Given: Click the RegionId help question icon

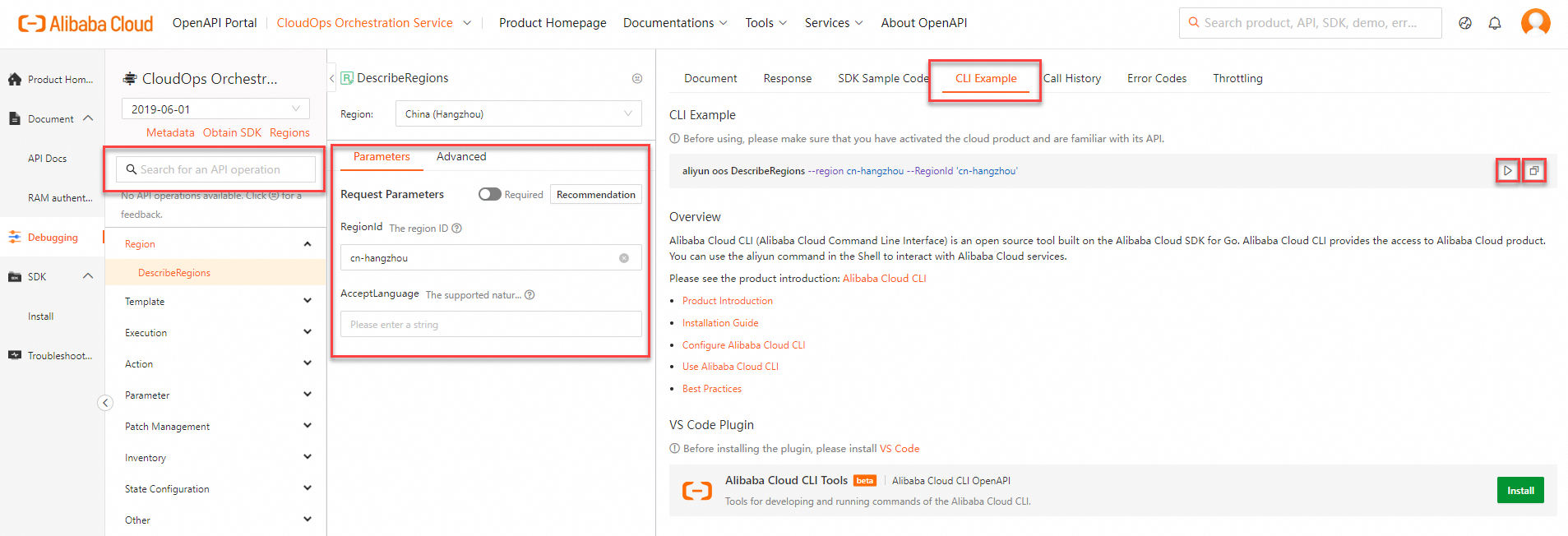Looking at the screenshot, I should pyautogui.click(x=457, y=229).
